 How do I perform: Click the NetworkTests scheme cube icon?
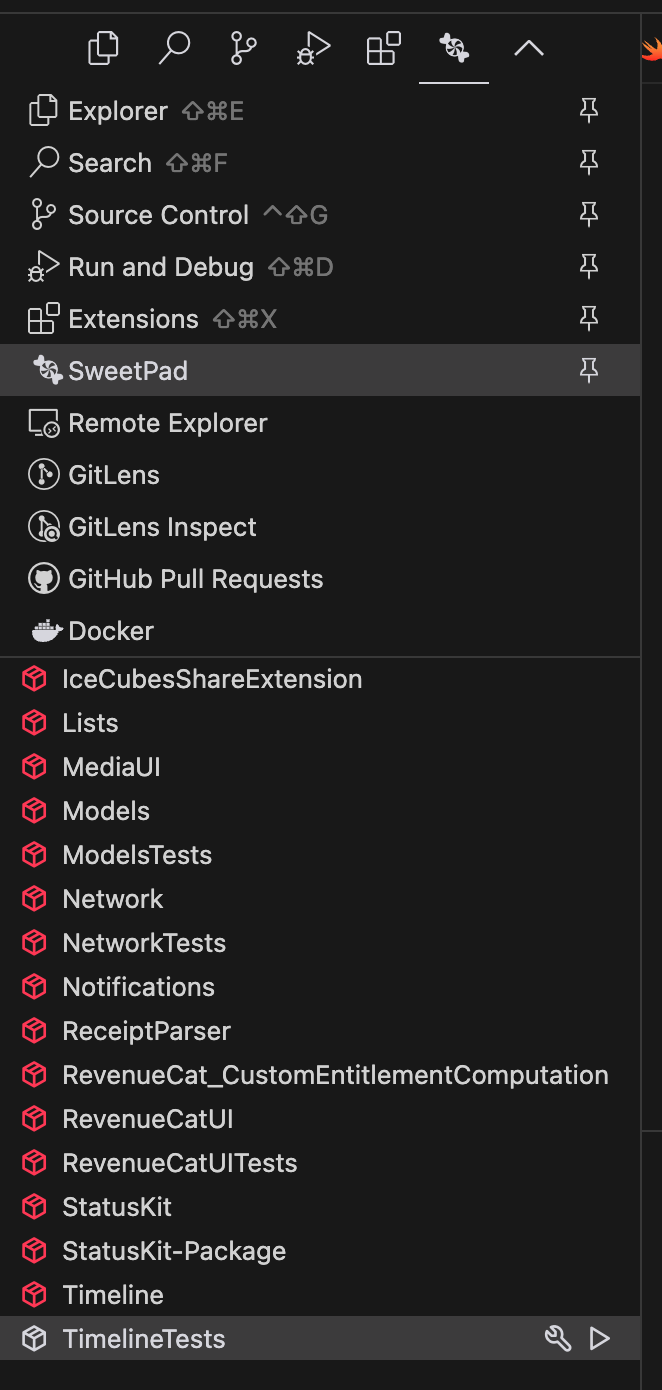point(35,943)
